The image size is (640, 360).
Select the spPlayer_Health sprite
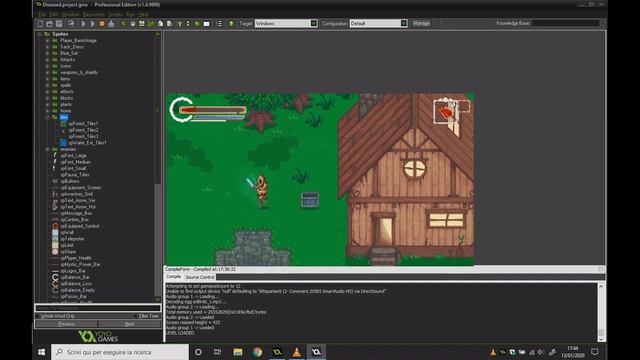76,258
